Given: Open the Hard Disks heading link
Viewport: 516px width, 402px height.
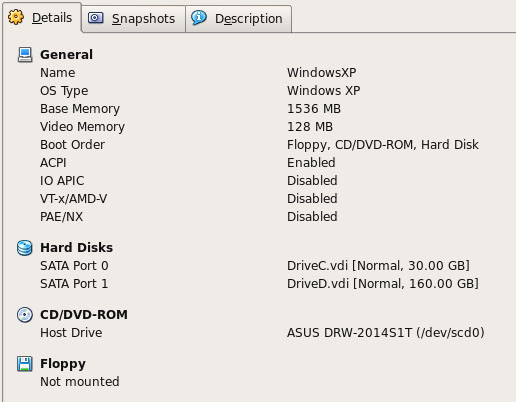Looking at the screenshot, I should 76,248.
